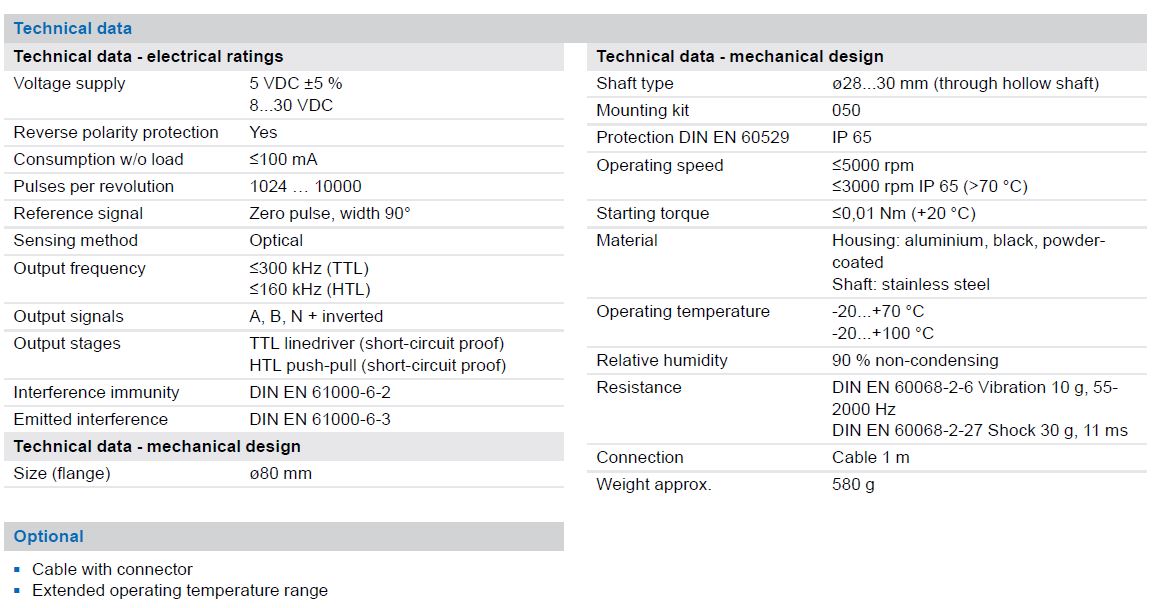Select the "ø80 mm" flange size value
Viewport: 1156px width, 608px height.
click(x=280, y=474)
